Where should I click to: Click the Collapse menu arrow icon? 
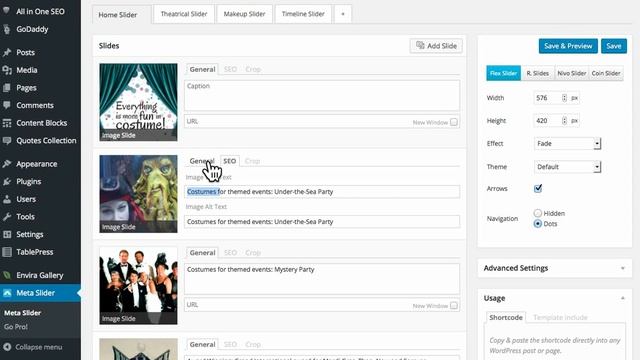(x=7, y=347)
